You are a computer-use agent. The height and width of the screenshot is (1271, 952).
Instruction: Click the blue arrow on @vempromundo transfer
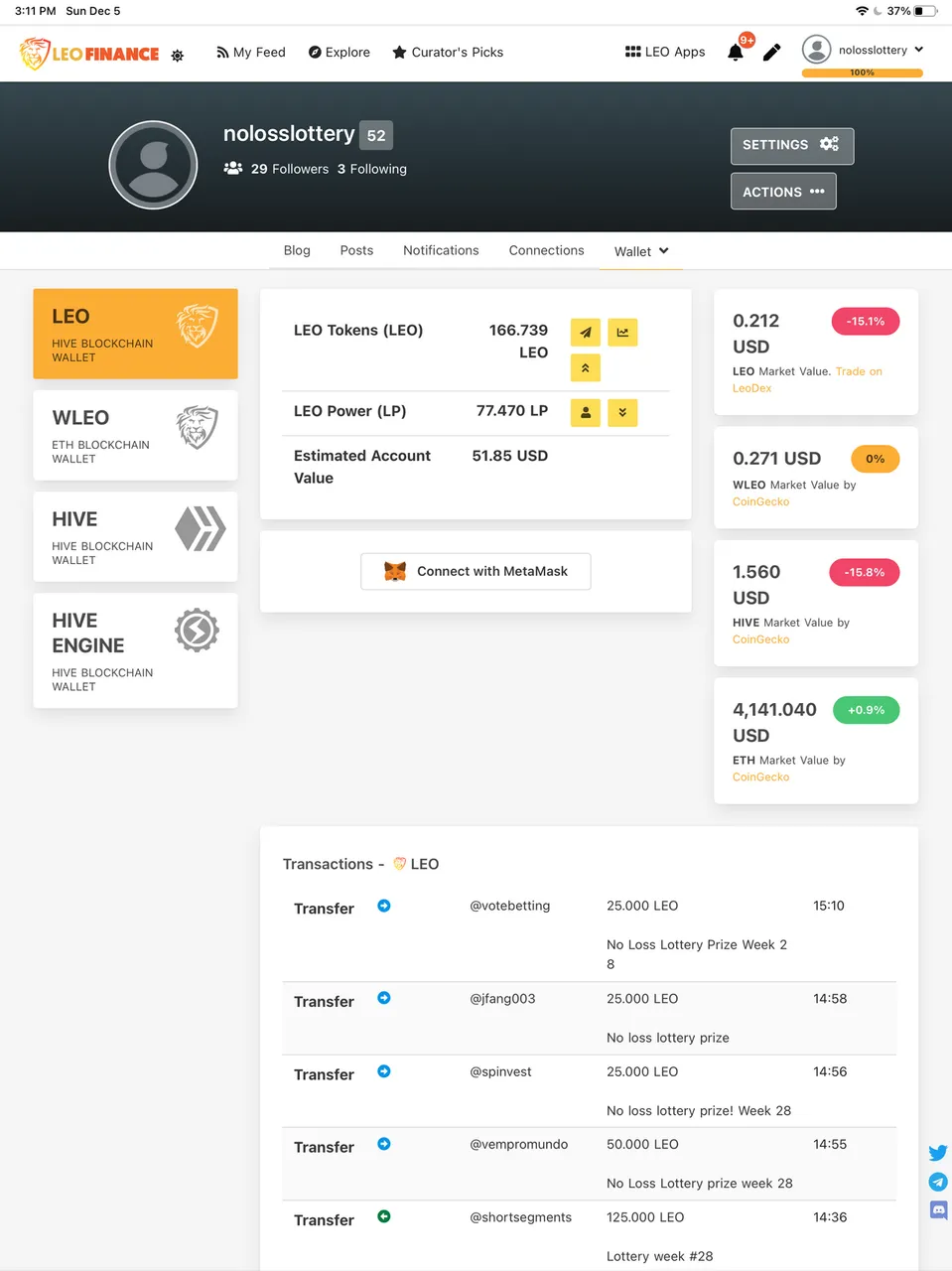tap(384, 1144)
